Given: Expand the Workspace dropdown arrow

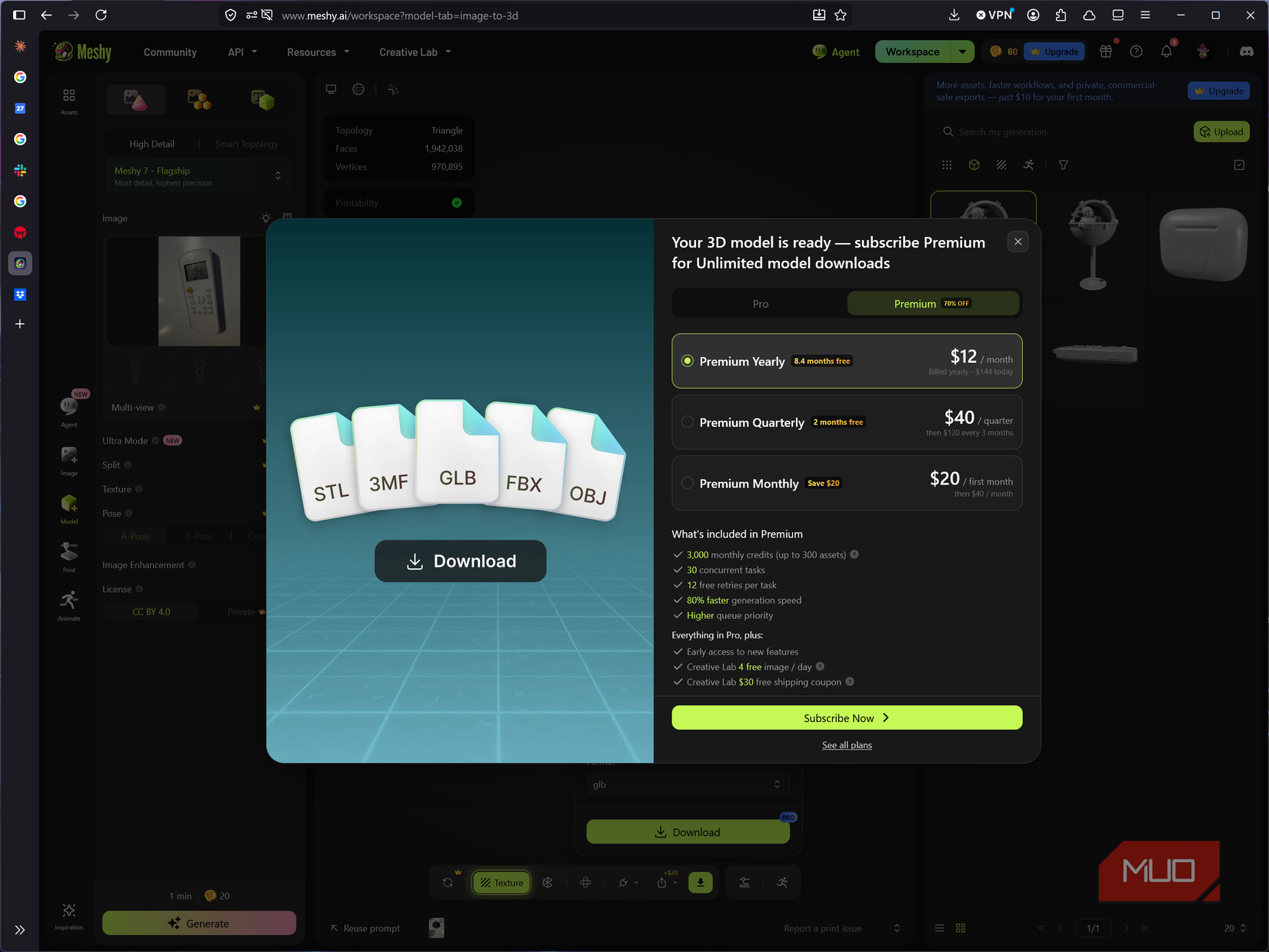Looking at the screenshot, I should [x=962, y=52].
